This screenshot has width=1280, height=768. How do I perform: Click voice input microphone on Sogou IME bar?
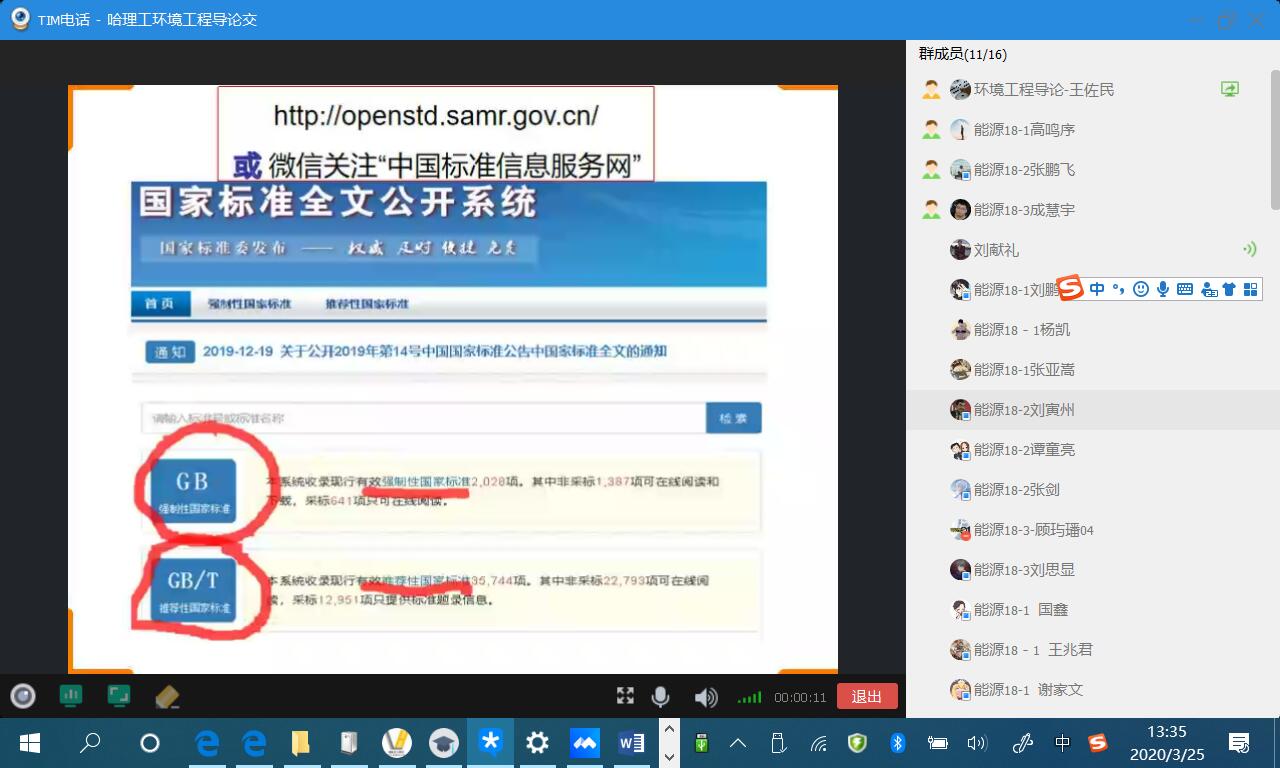(x=1163, y=289)
